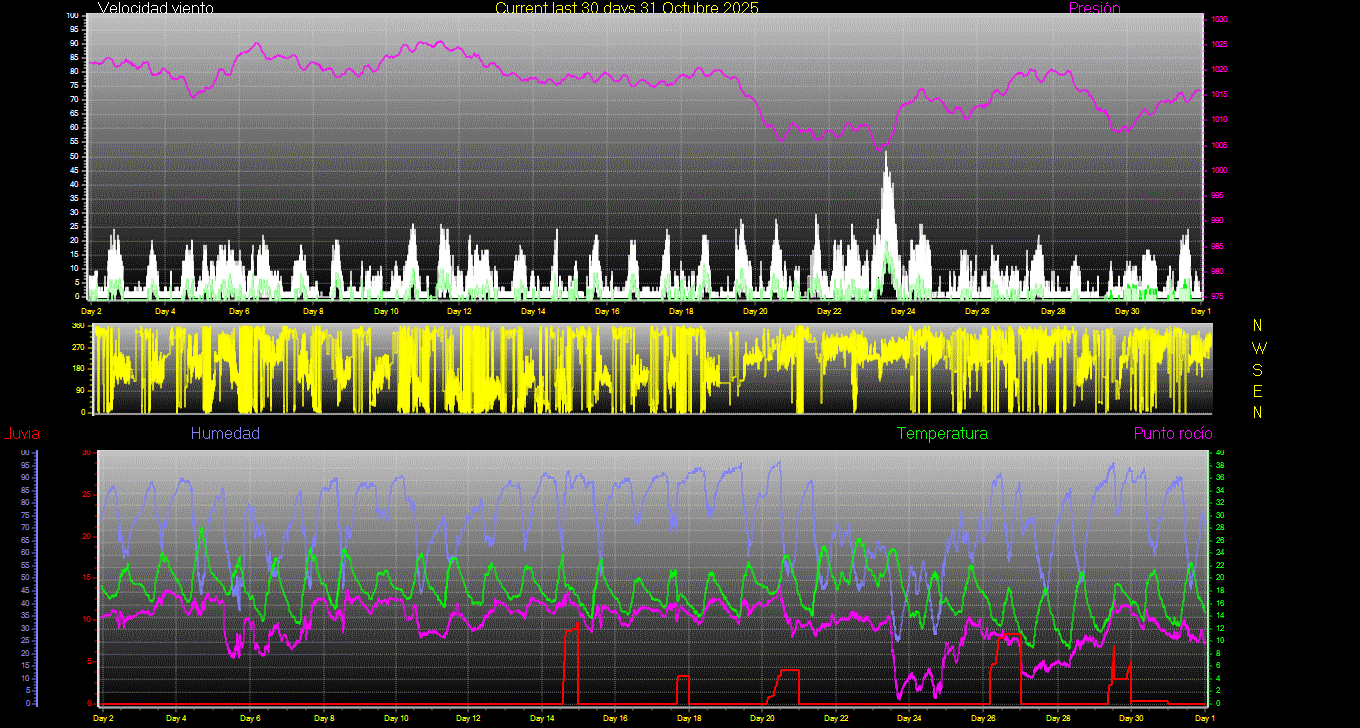
Task: Click the E compass direction letter
Action: click(1258, 390)
